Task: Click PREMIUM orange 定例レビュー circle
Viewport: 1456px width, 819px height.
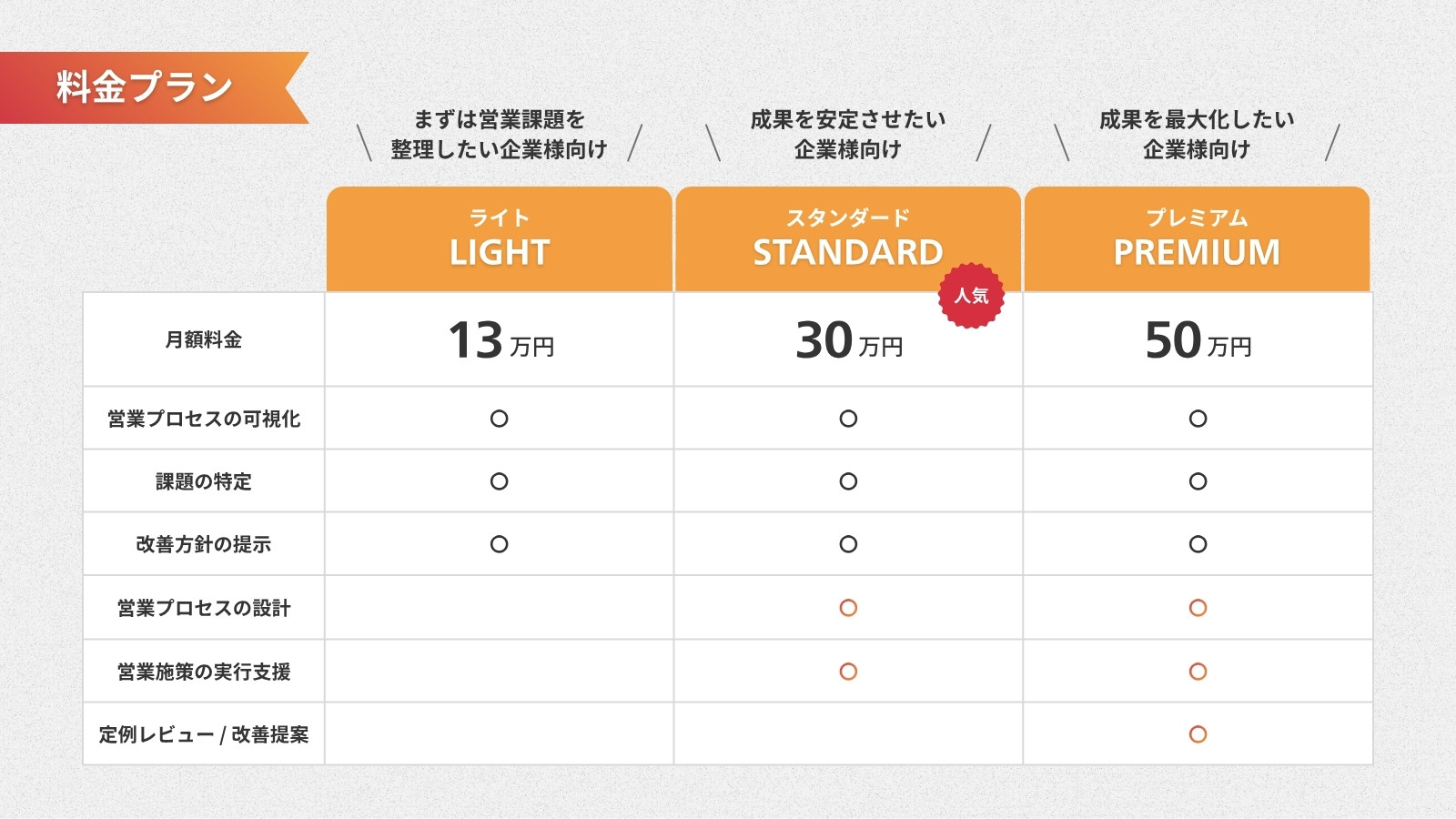Action: tap(1198, 734)
